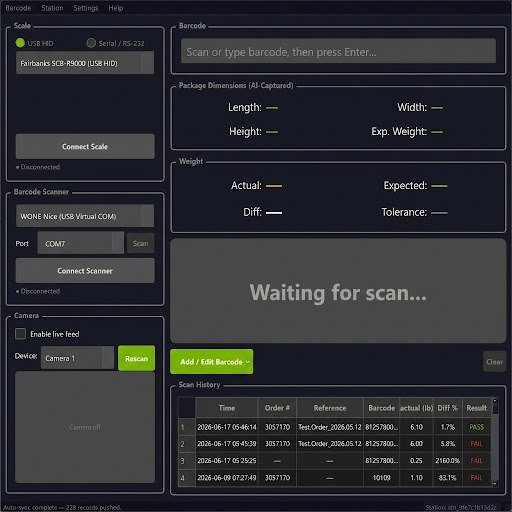Click the Connect Scale button
This screenshot has width=512, height=512.
pyautogui.click(x=85, y=146)
